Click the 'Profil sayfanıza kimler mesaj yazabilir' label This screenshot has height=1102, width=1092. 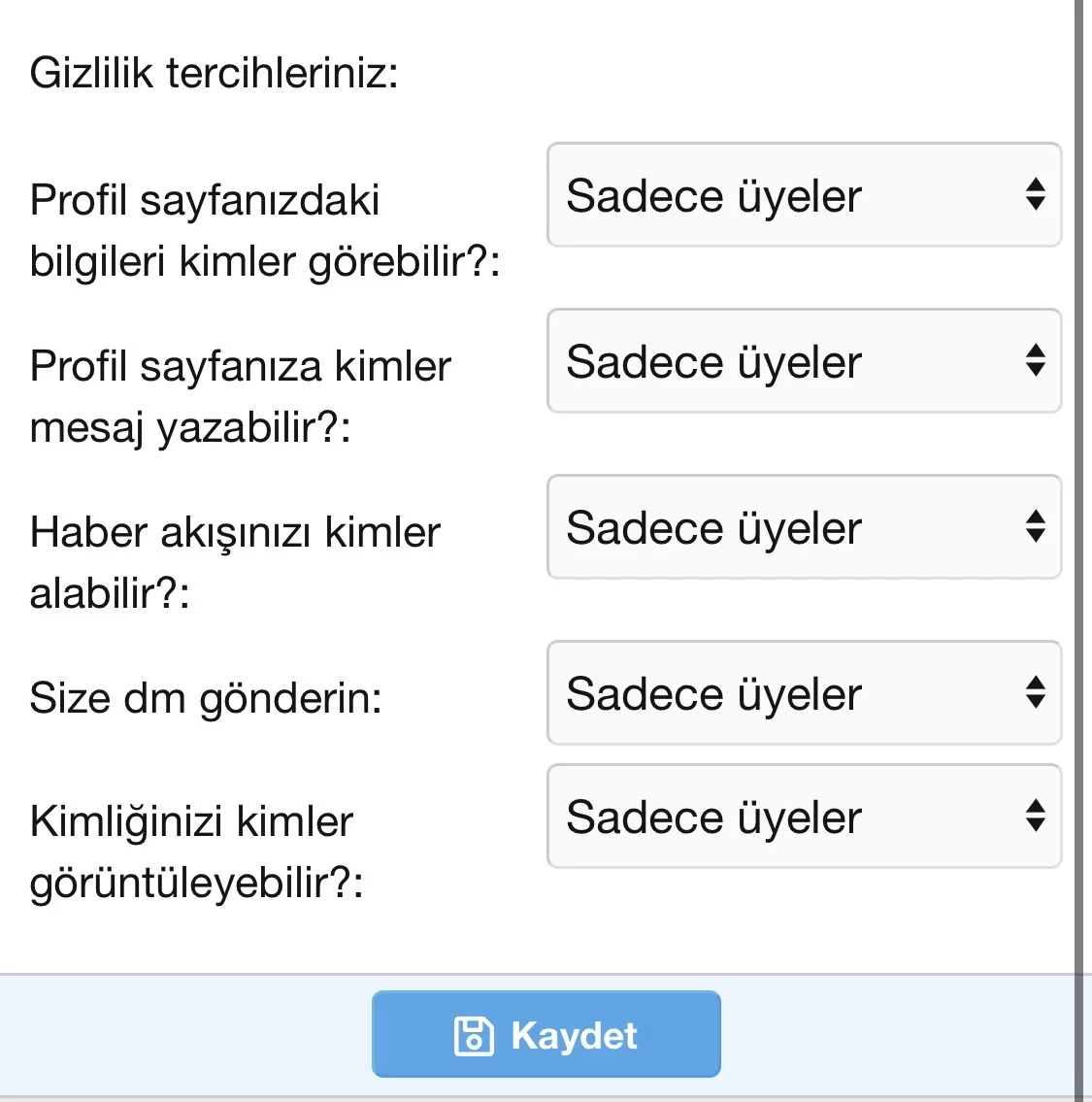coord(240,396)
